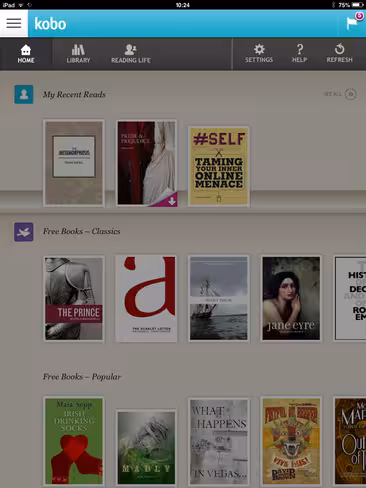Go to the Home tab
366x488 pixels.
(x=26, y=54)
